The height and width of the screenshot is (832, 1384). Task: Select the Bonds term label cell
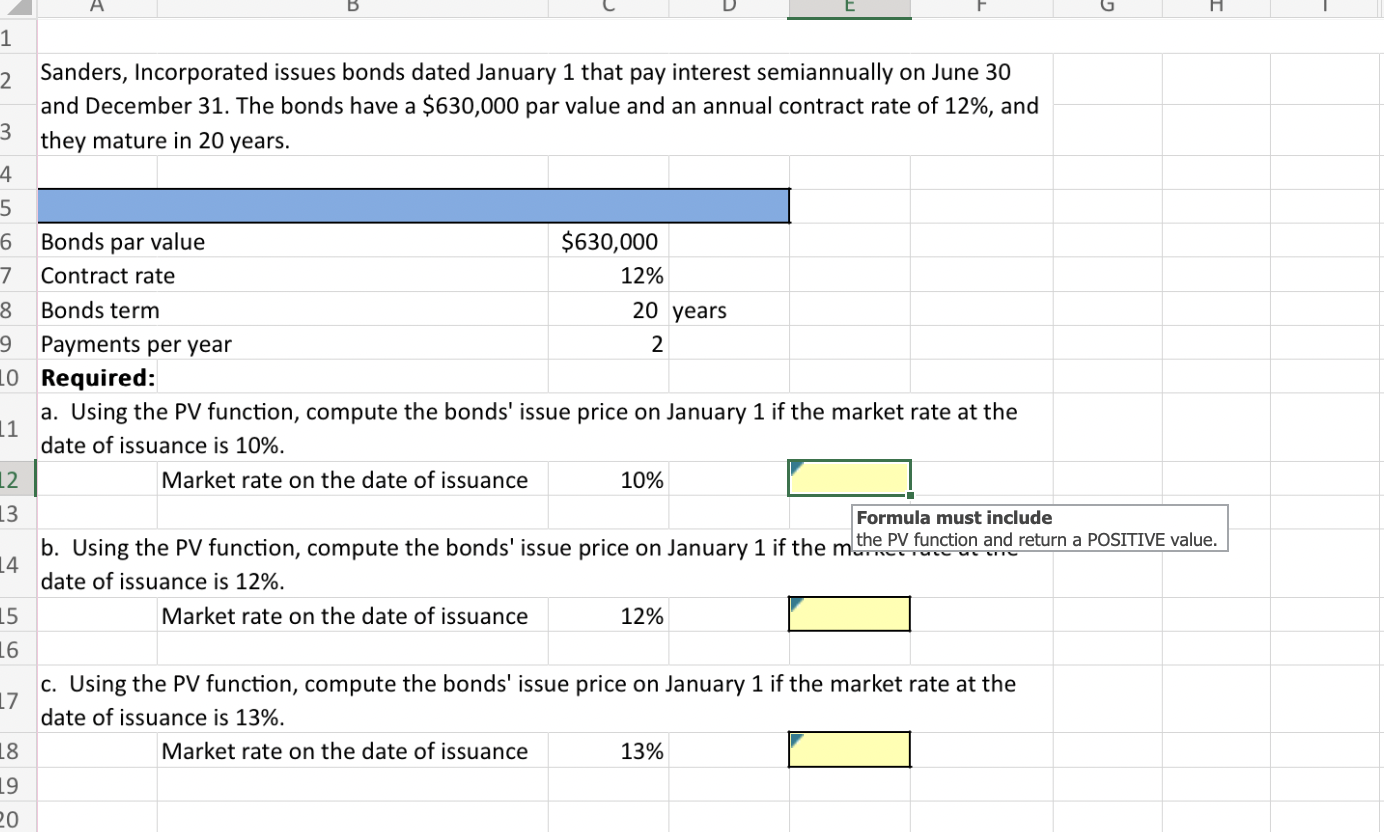tap(100, 310)
